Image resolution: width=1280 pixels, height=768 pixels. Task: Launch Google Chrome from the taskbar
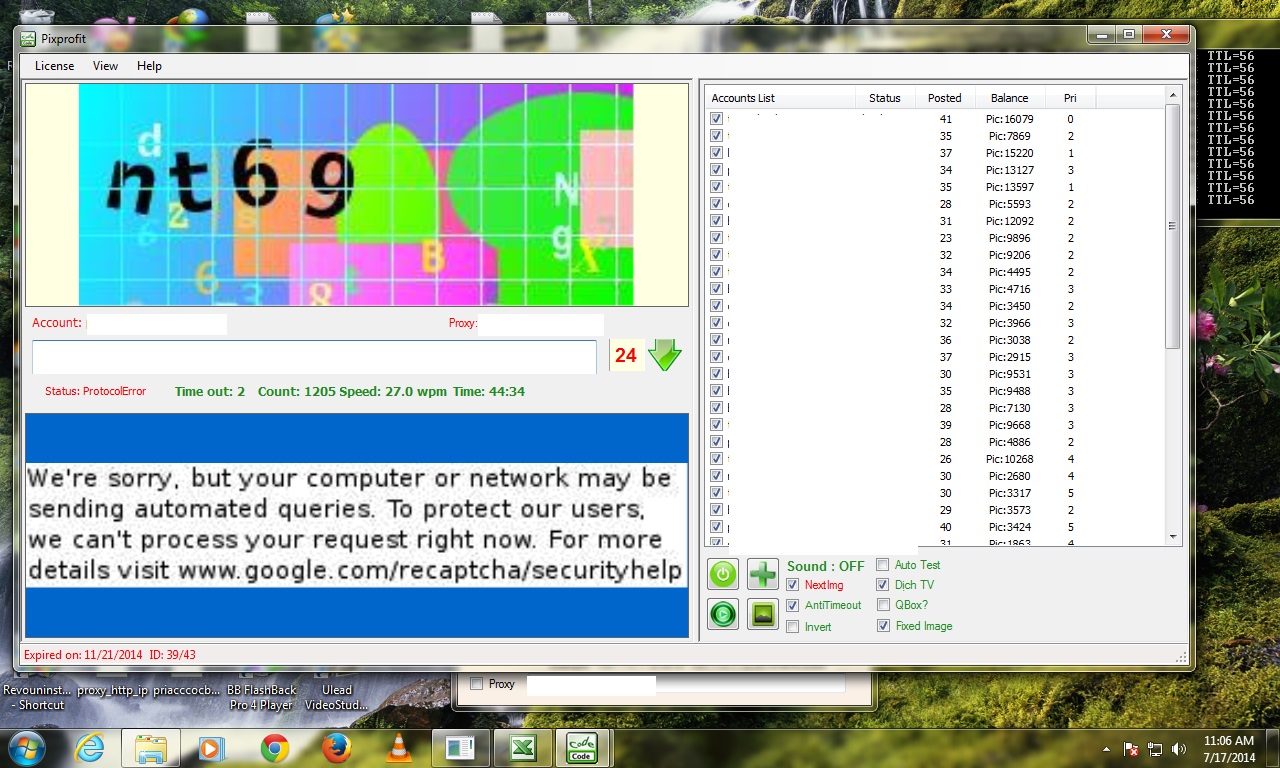click(x=275, y=748)
